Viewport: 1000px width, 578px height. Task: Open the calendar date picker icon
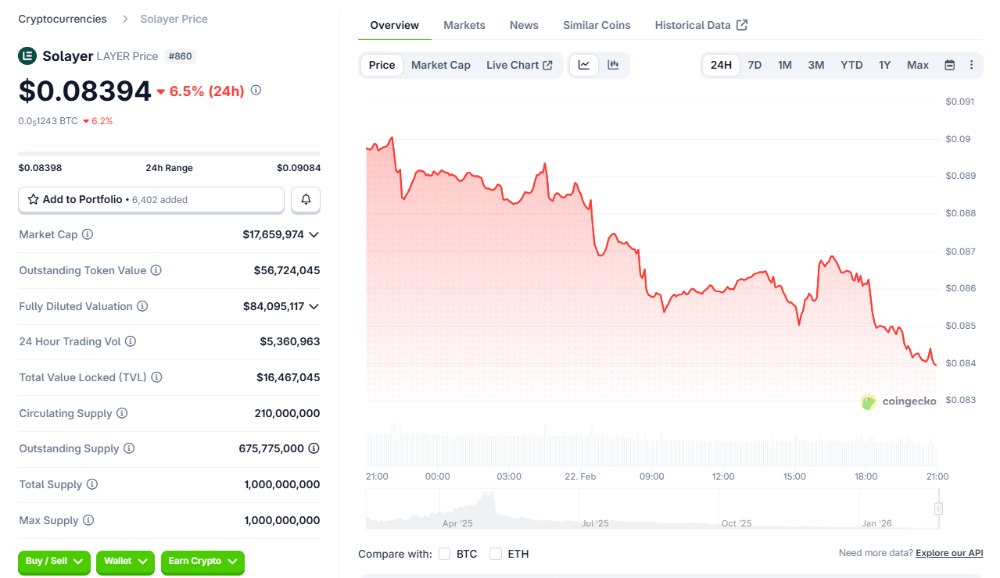[x=947, y=64]
